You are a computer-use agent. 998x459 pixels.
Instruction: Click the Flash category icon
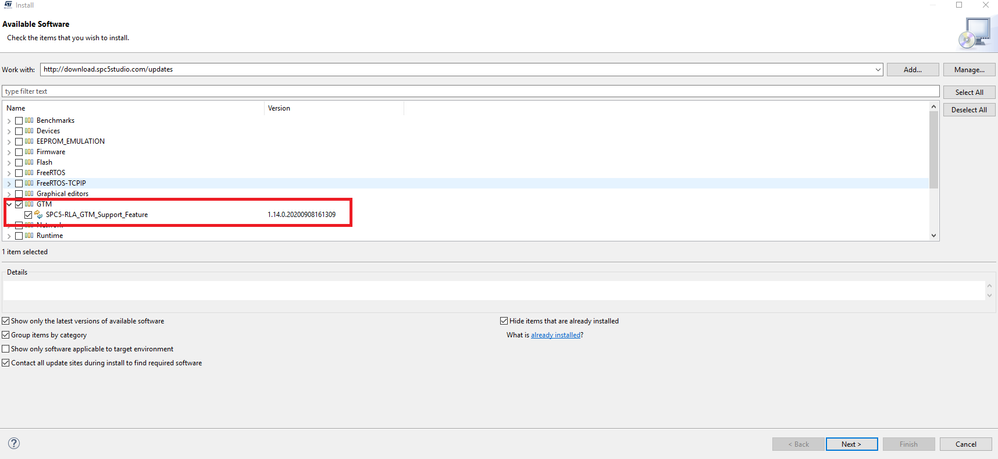pyautogui.click(x=29, y=162)
